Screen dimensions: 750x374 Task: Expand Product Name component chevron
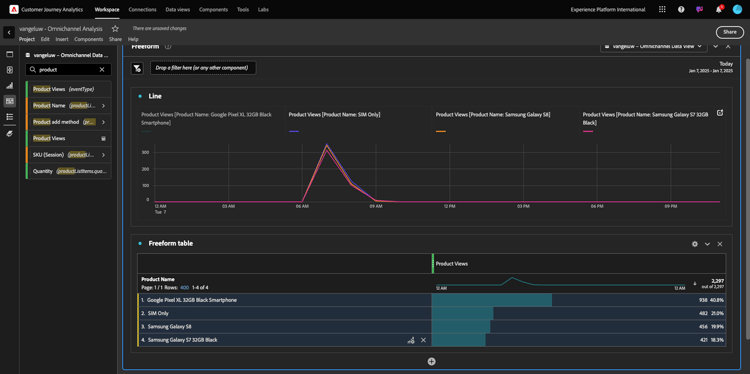(x=103, y=106)
